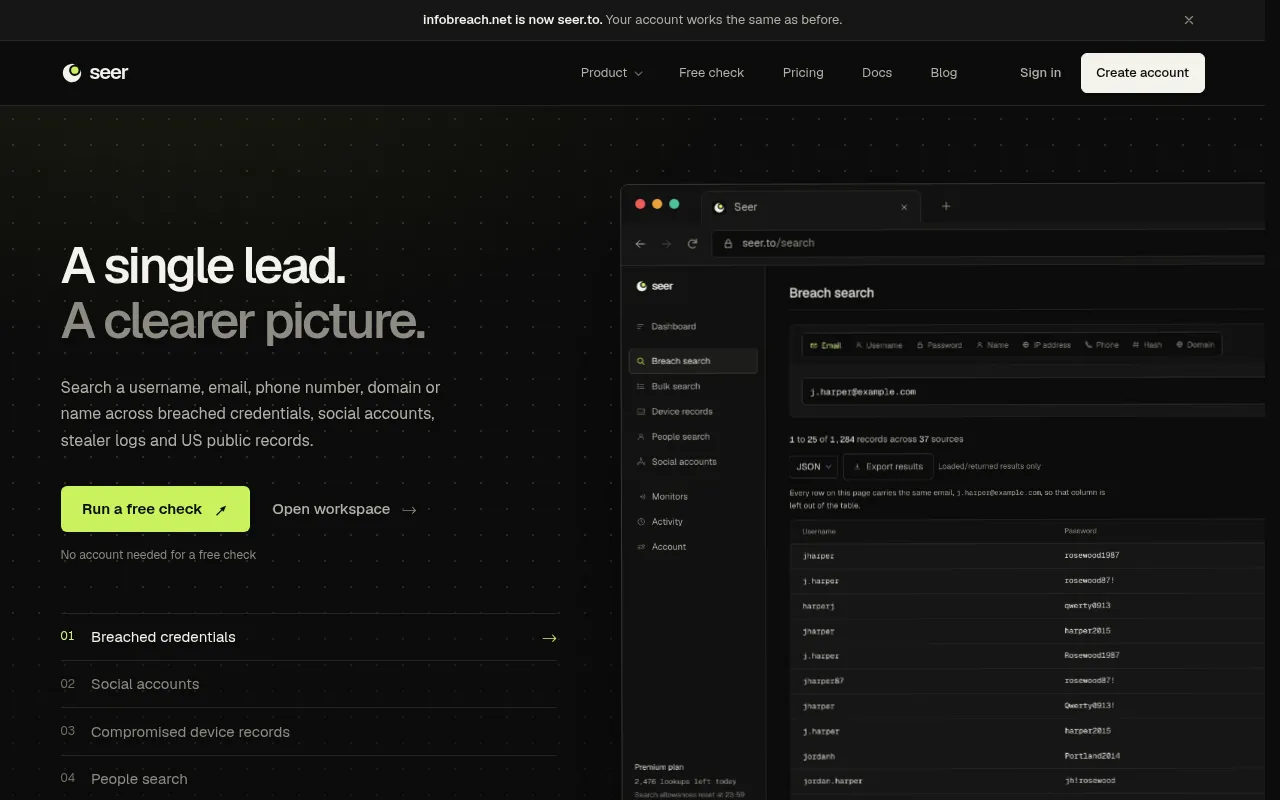The image size is (1280, 800).
Task: Open the Docs nav item
Action: [x=877, y=73]
